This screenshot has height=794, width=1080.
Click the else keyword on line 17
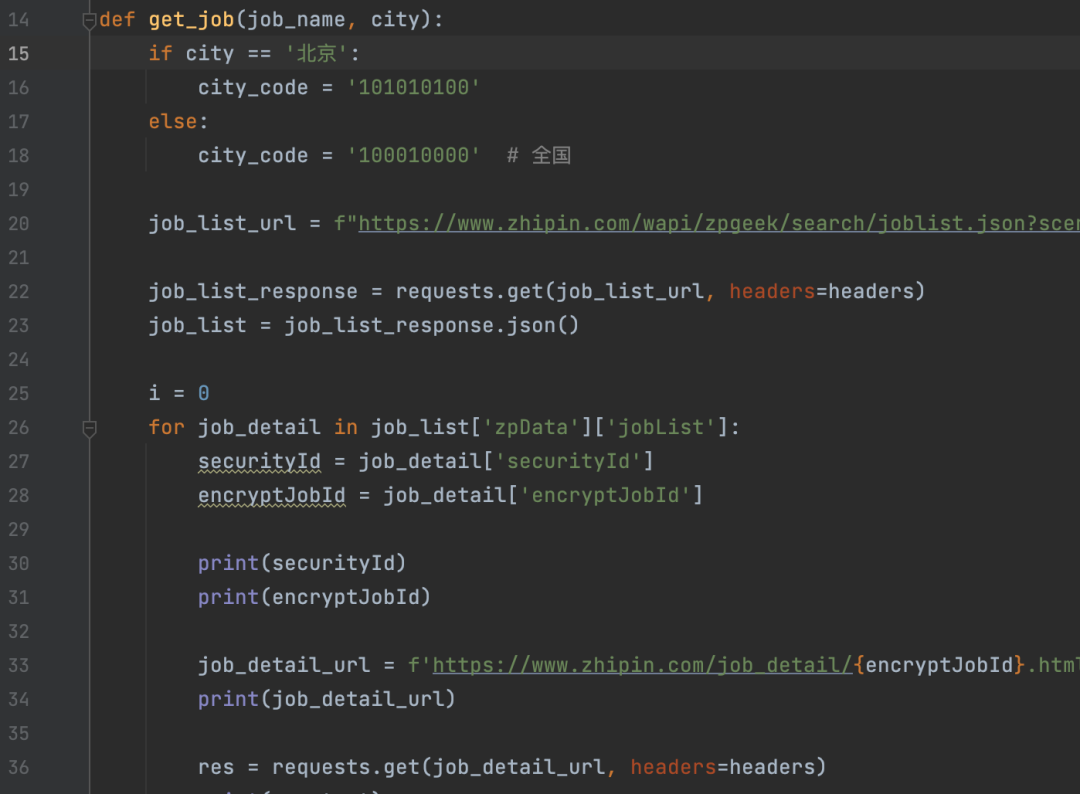[x=173, y=121]
